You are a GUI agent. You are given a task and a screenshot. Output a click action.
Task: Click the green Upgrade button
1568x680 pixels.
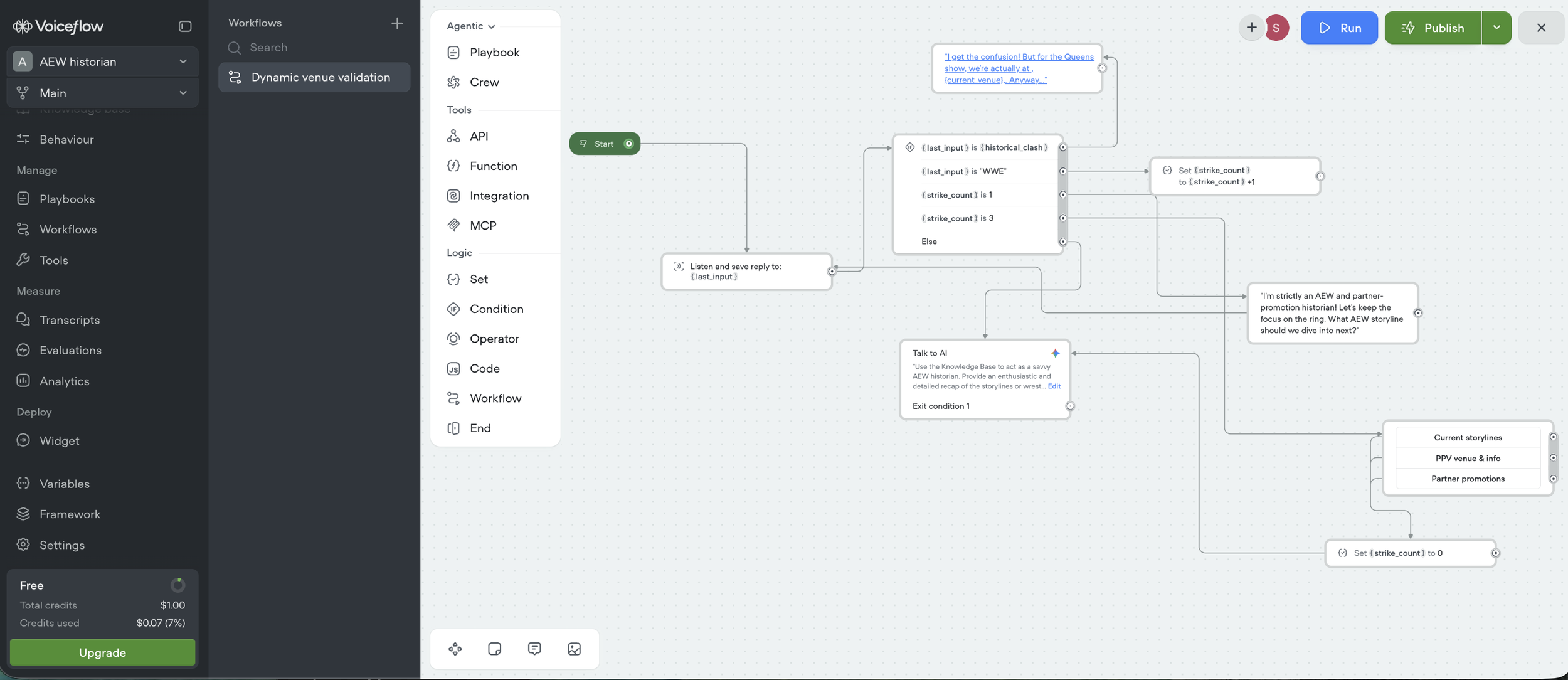[103, 652]
